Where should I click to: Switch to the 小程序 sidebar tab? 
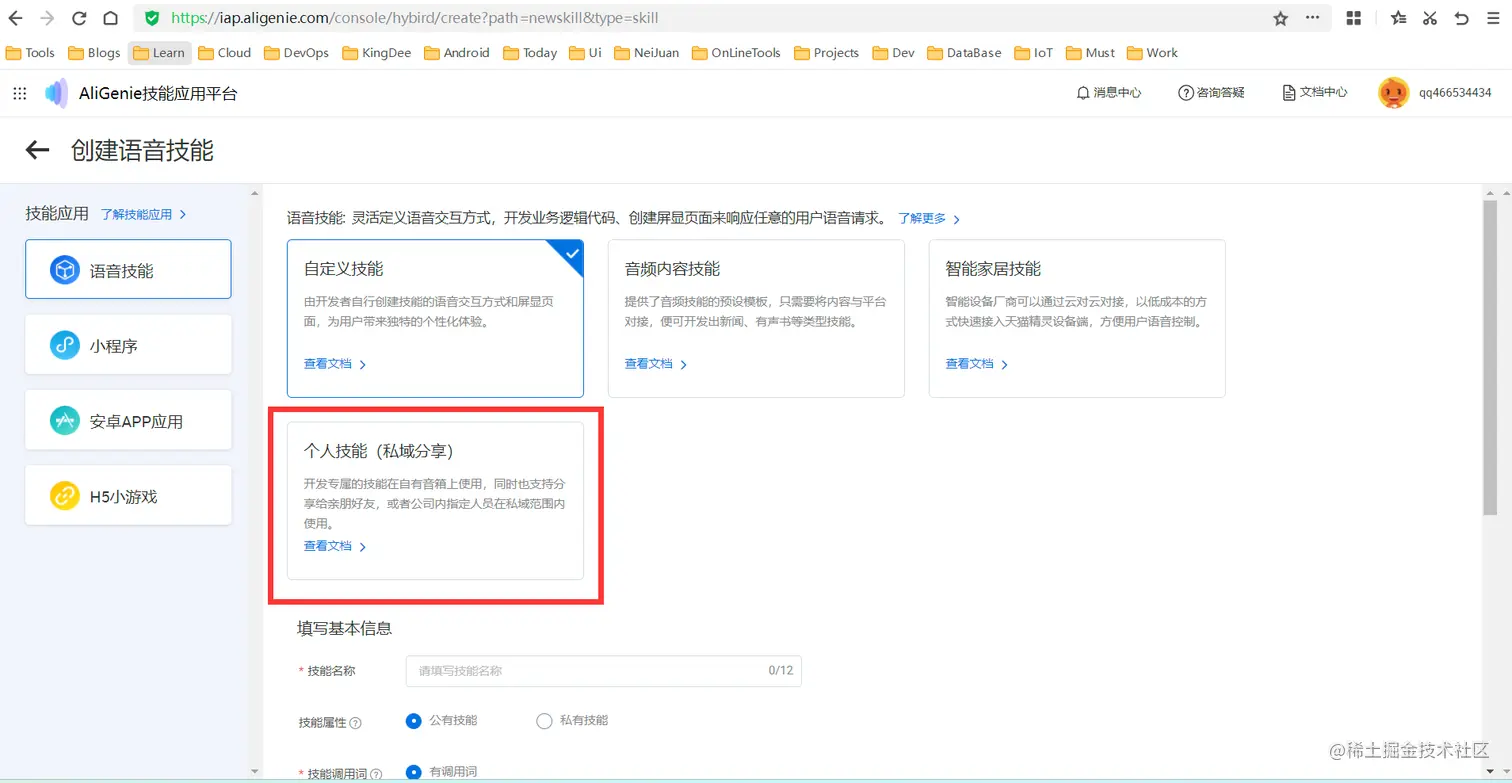tap(128, 345)
